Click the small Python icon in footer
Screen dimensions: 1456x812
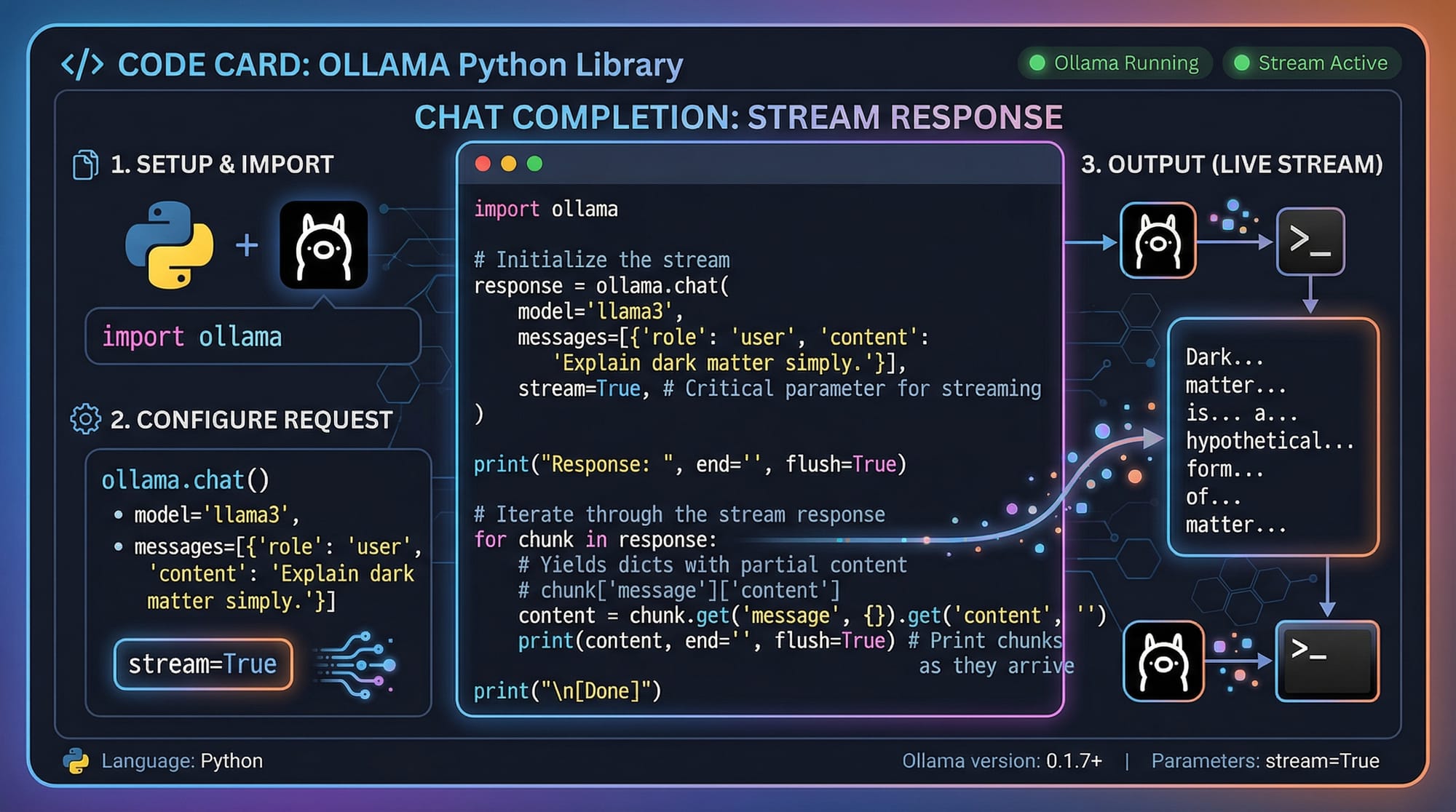pyautogui.click(x=76, y=761)
